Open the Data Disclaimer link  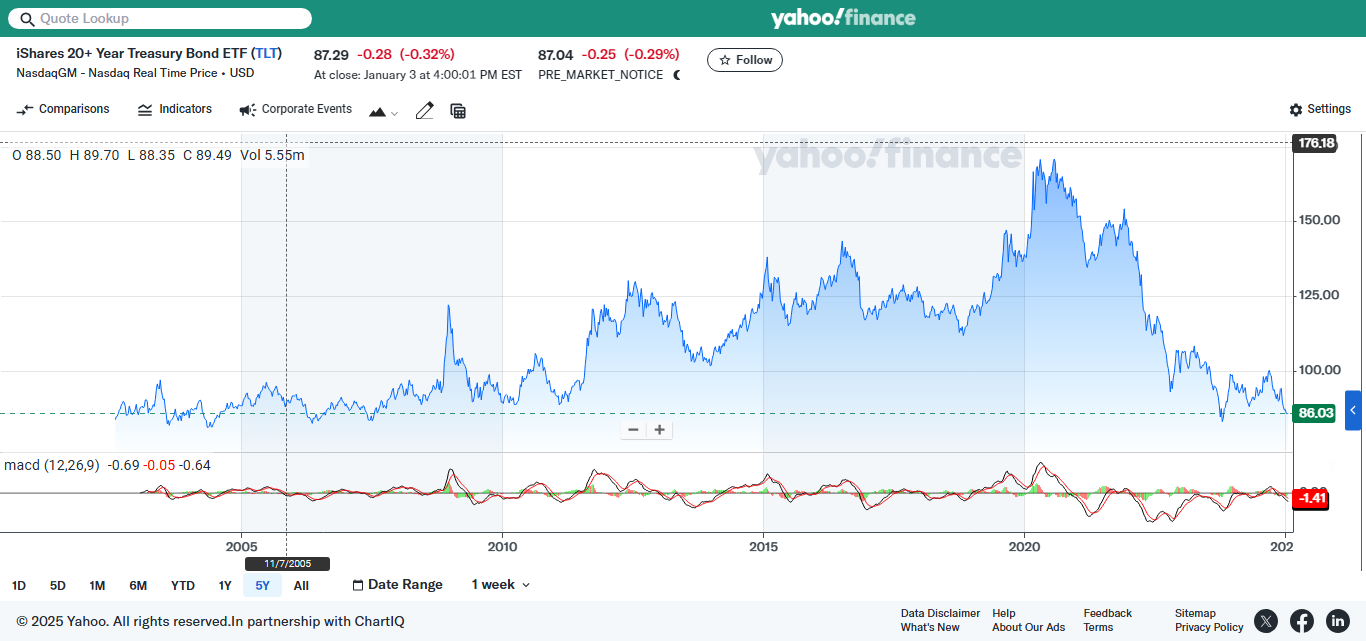[940, 614]
